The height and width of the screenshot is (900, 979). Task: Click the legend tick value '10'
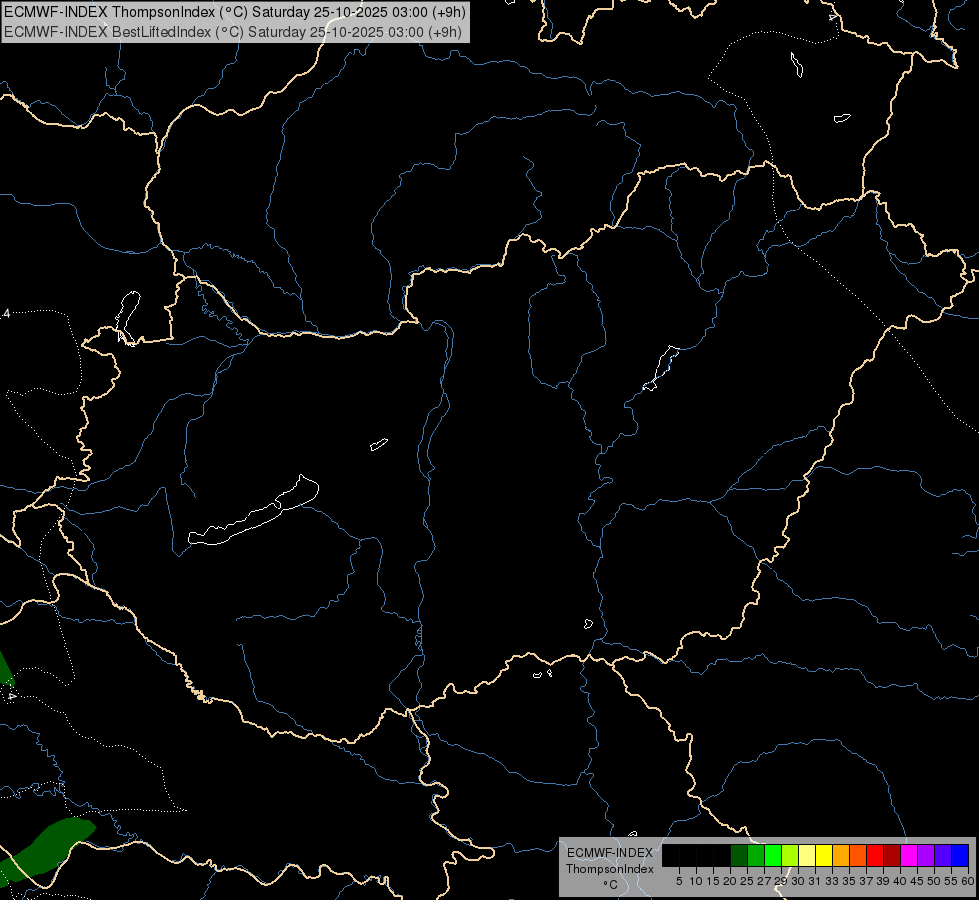coord(696,881)
